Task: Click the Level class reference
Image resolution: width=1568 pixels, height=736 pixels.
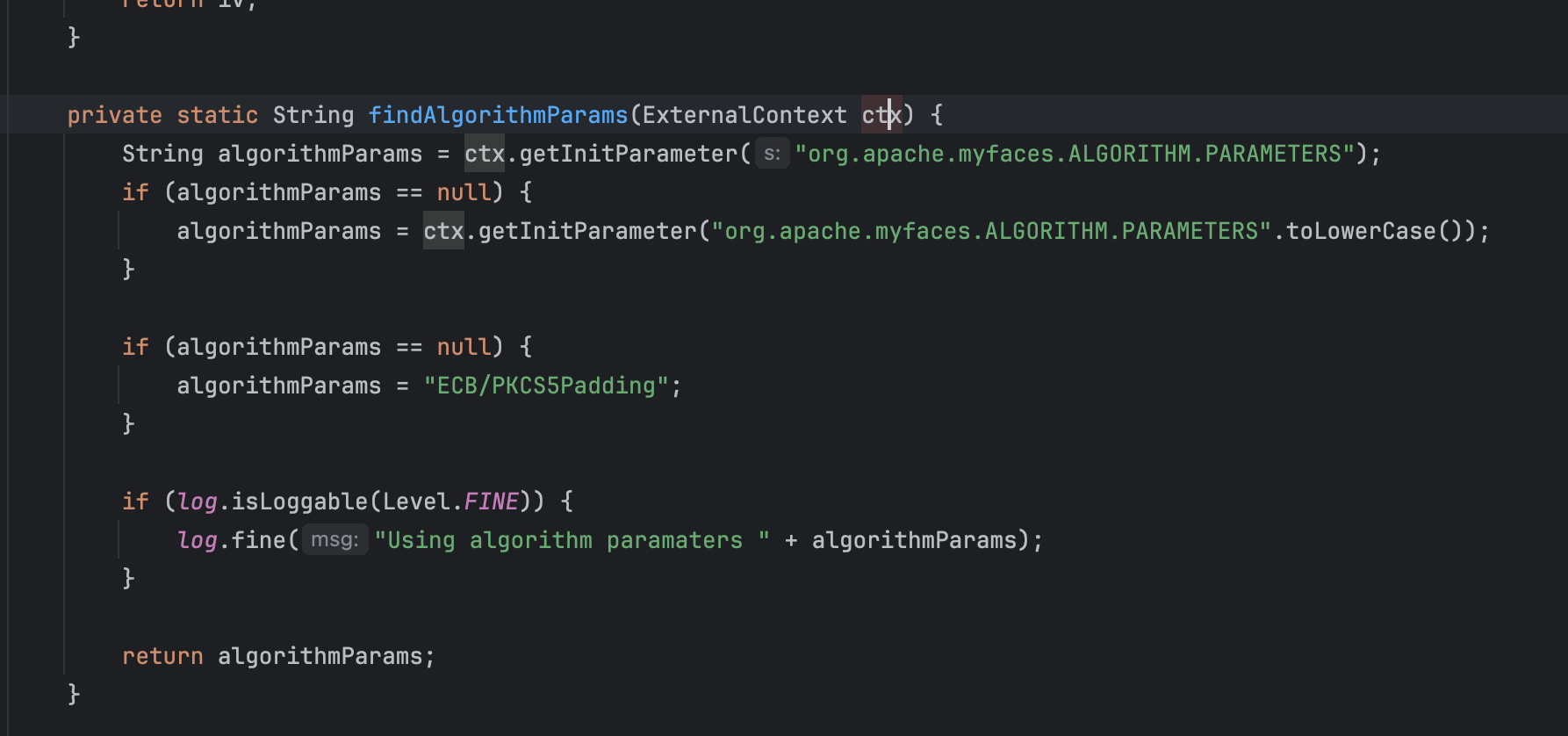Action: 416,501
